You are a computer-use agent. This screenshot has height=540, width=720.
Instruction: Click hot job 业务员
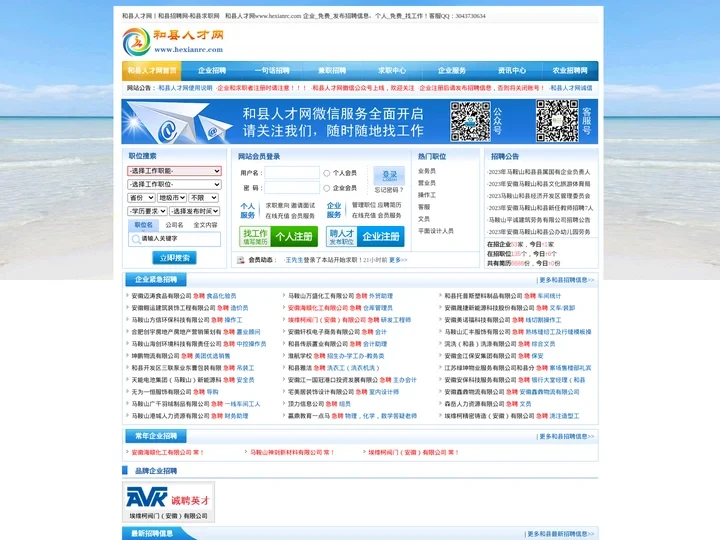coord(427,171)
